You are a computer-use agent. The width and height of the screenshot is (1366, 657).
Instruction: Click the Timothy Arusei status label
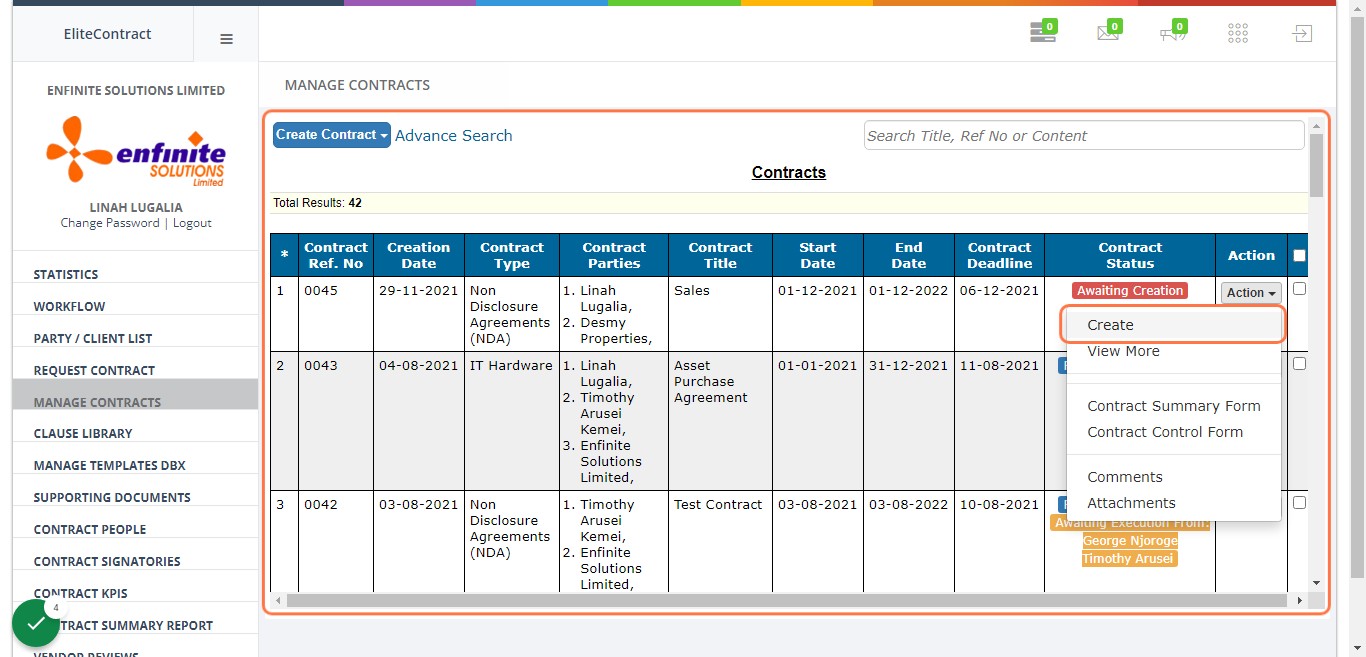pyautogui.click(x=1130, y=559)
